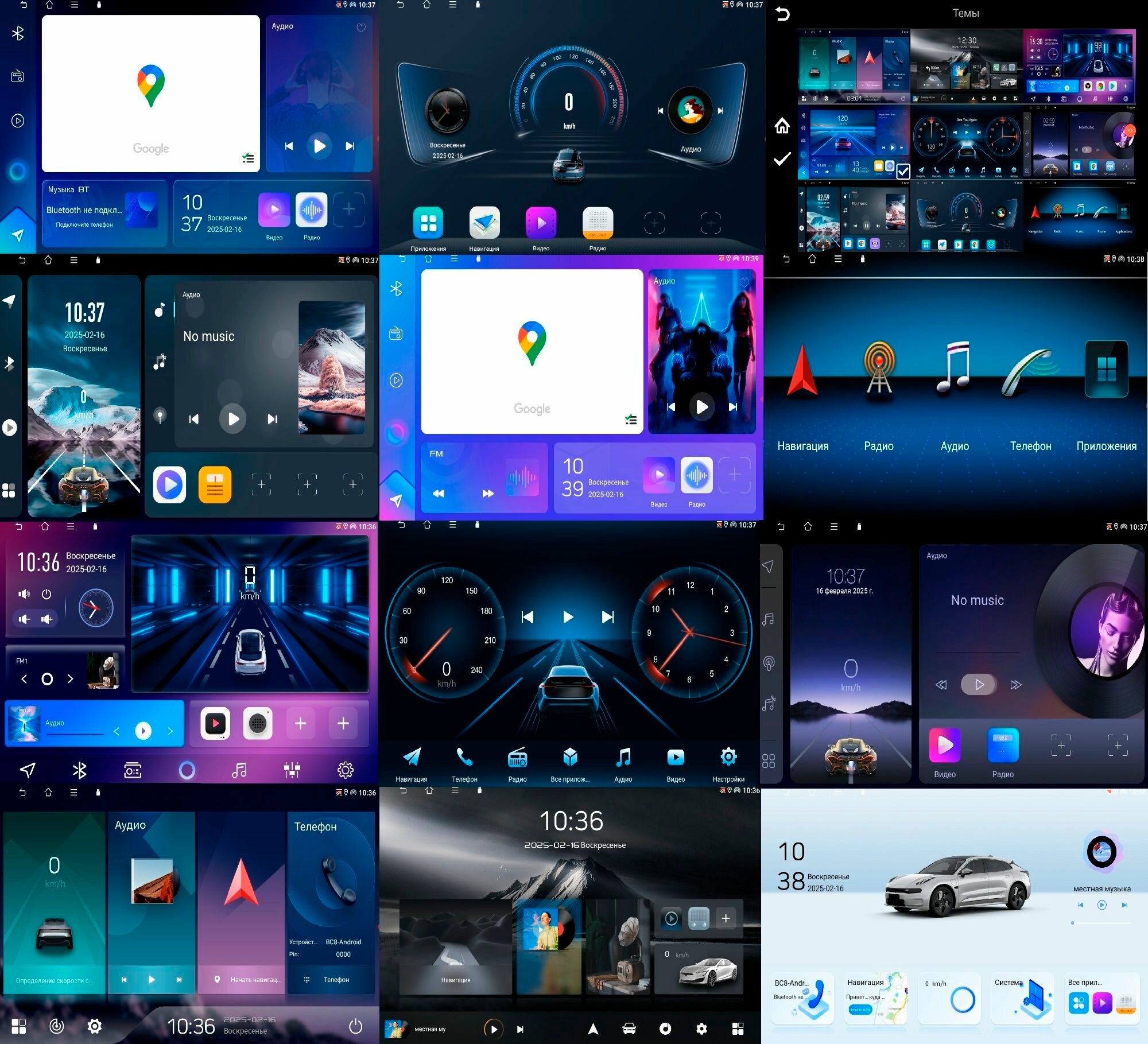The width and height of the screenshot is (1148, 1044).
Task: Tap the car icon in dark bottom bar
Action: pyautogui.click(x=629, y=1029)
